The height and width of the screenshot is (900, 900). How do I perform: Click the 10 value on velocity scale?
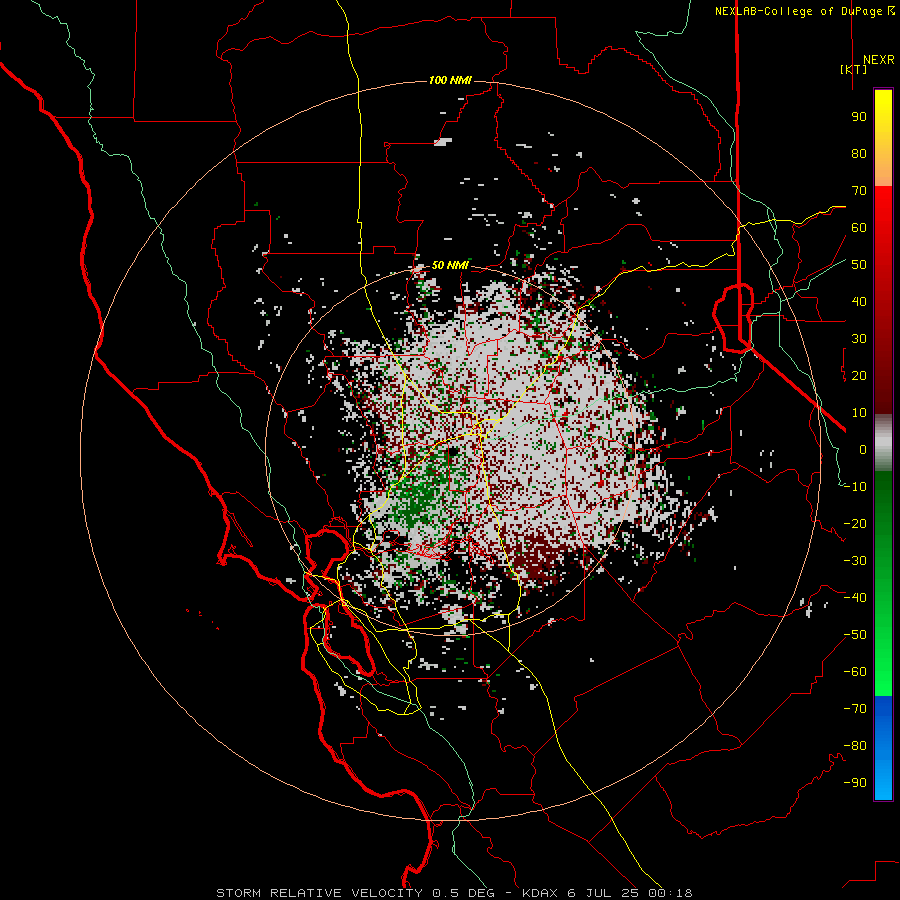click(859, 413)
